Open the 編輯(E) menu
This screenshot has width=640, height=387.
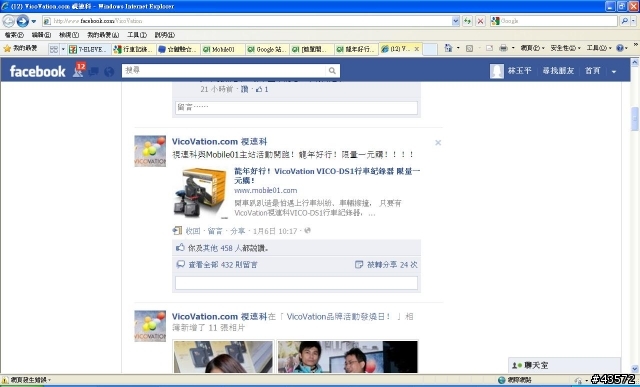point(41,35)
